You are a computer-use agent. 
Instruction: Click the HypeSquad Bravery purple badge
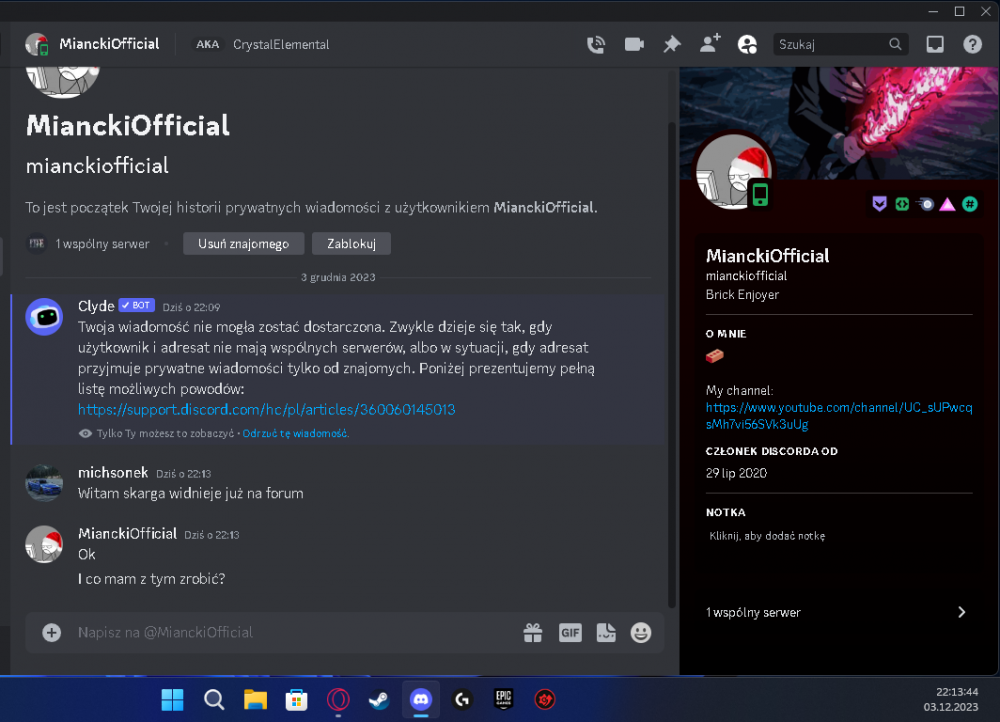pos(879,204)
